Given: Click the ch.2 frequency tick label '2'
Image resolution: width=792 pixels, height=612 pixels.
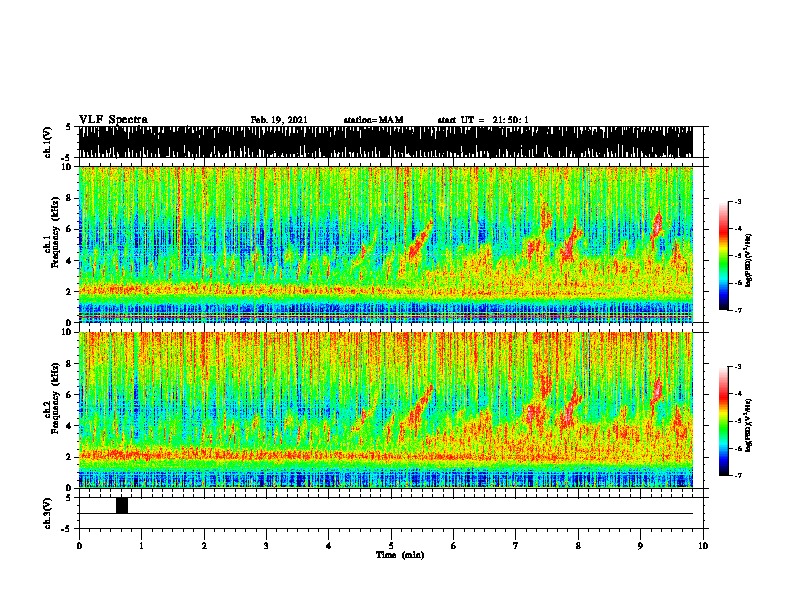Looking at the screenshot, I should (x=70, y=457).
